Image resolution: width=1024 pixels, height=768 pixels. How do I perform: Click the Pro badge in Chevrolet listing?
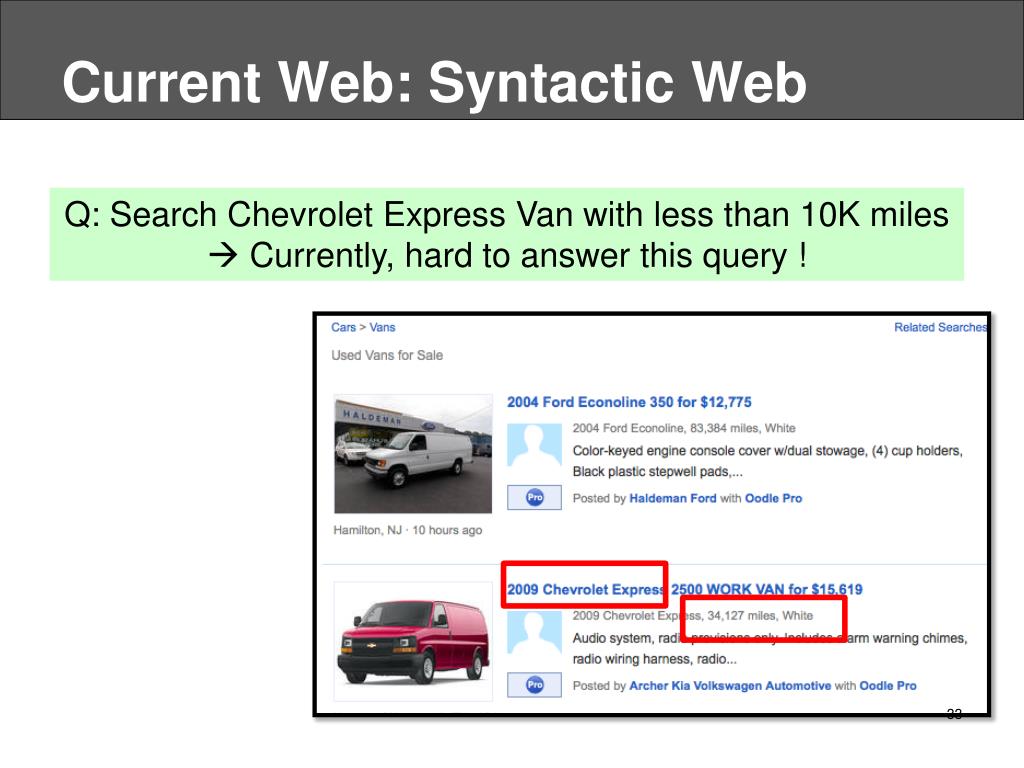[534, 685]
